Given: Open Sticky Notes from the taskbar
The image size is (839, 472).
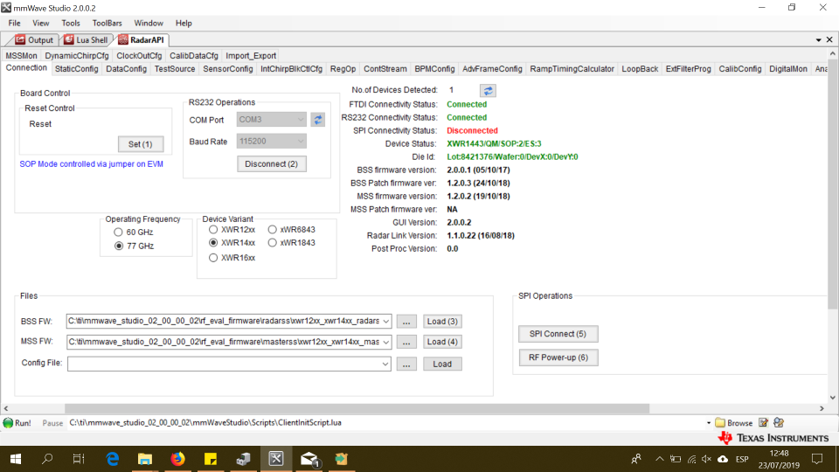Looking at the screenshot, I should [210, 459].
